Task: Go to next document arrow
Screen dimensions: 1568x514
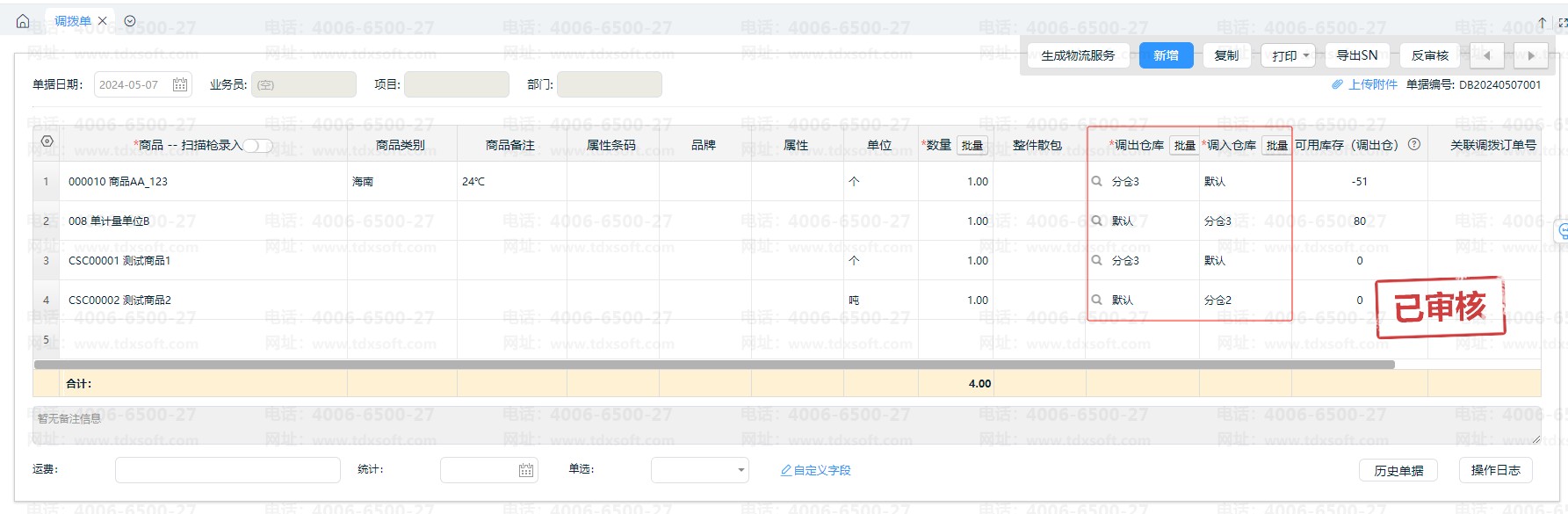Action: pyautogui.click(x=1531, y=55)
